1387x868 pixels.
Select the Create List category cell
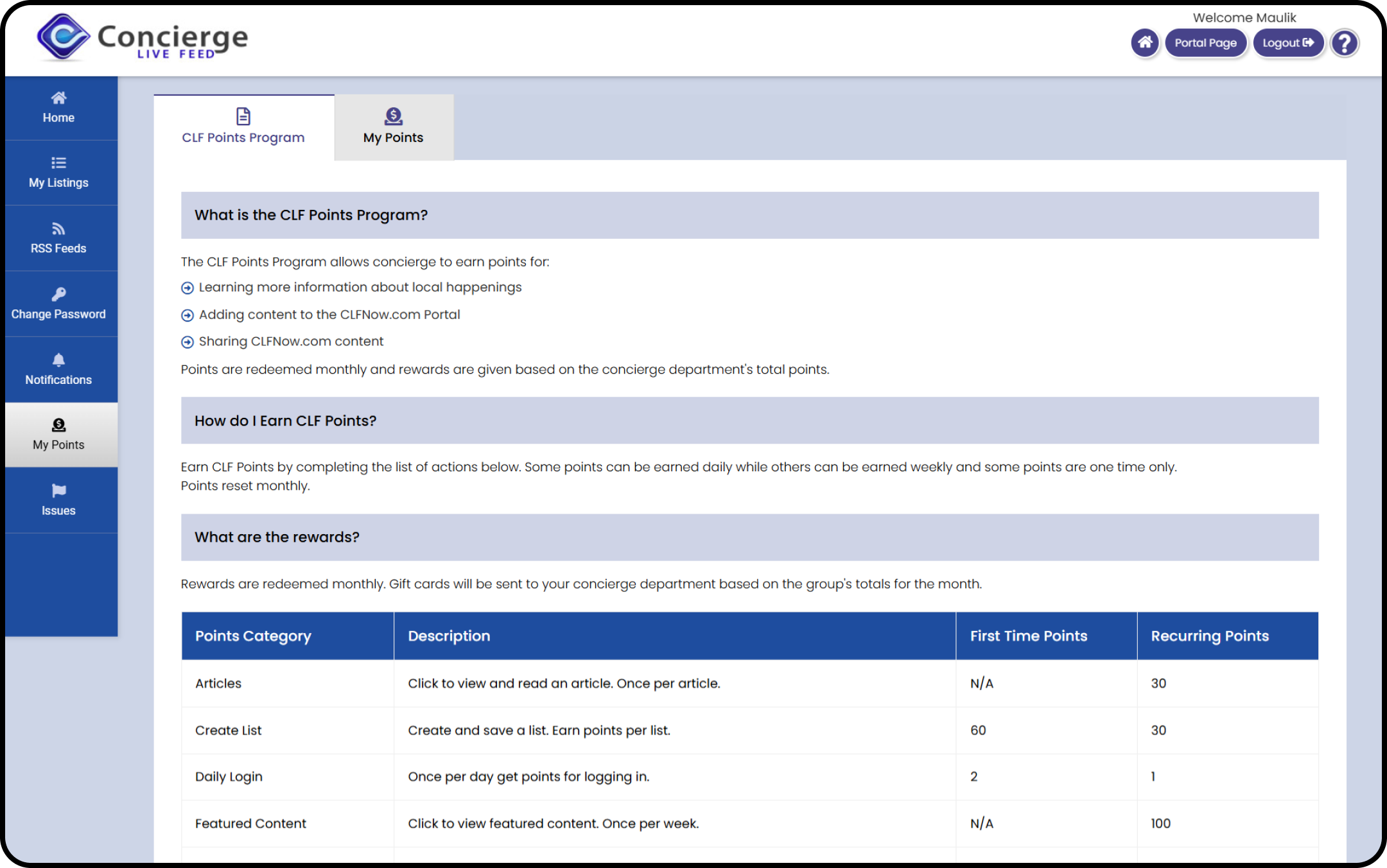pyautogui.click(x=288, y=730)
